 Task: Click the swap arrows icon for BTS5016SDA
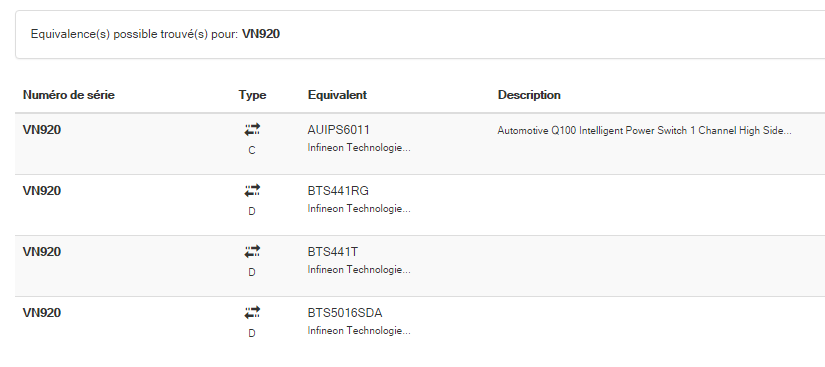pos(252,312)
